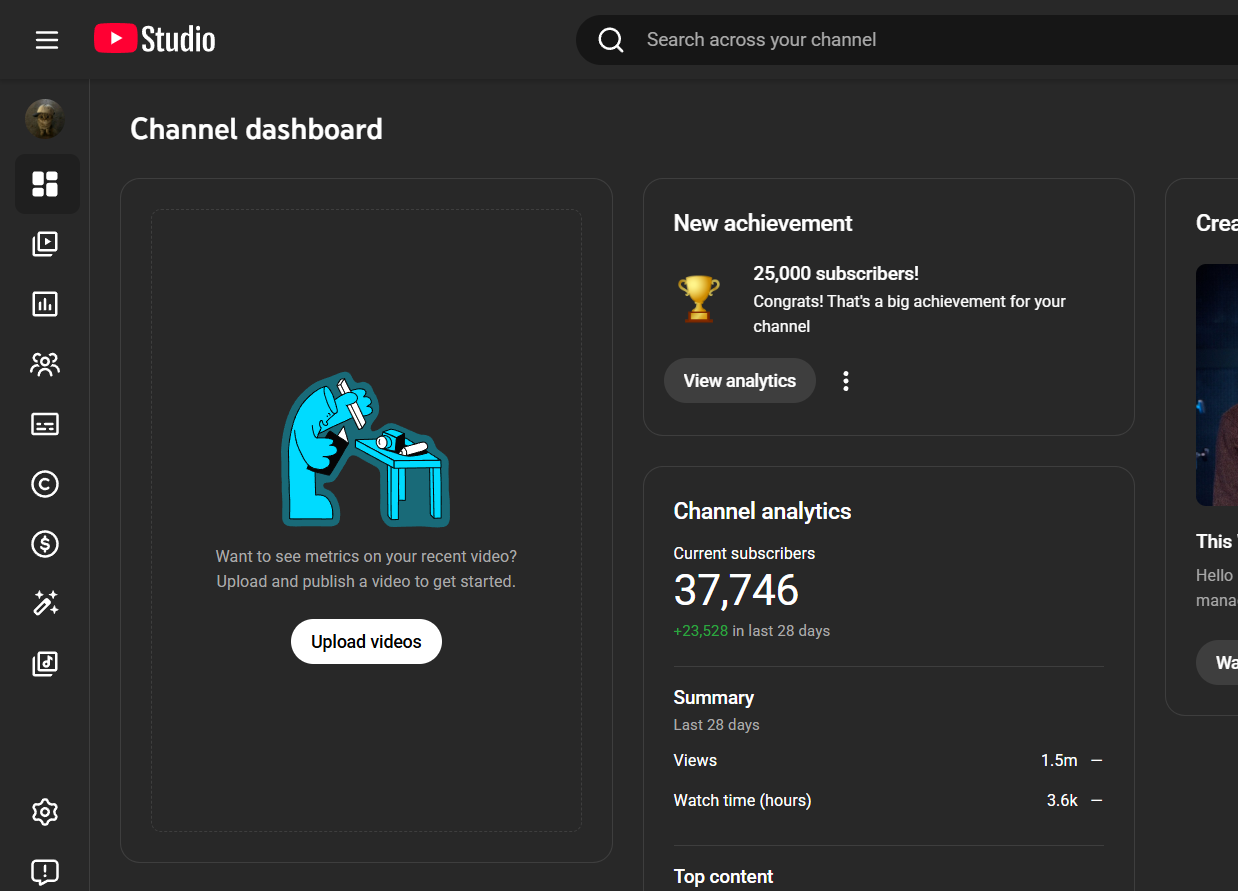Open the Community sidebar icon
1238x891 pixels.
45,364
